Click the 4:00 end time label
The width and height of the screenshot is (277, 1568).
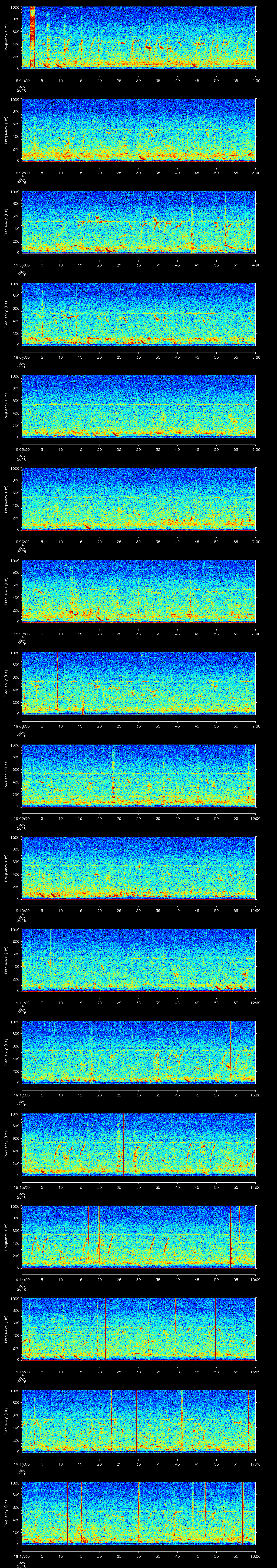pos(256,265)
